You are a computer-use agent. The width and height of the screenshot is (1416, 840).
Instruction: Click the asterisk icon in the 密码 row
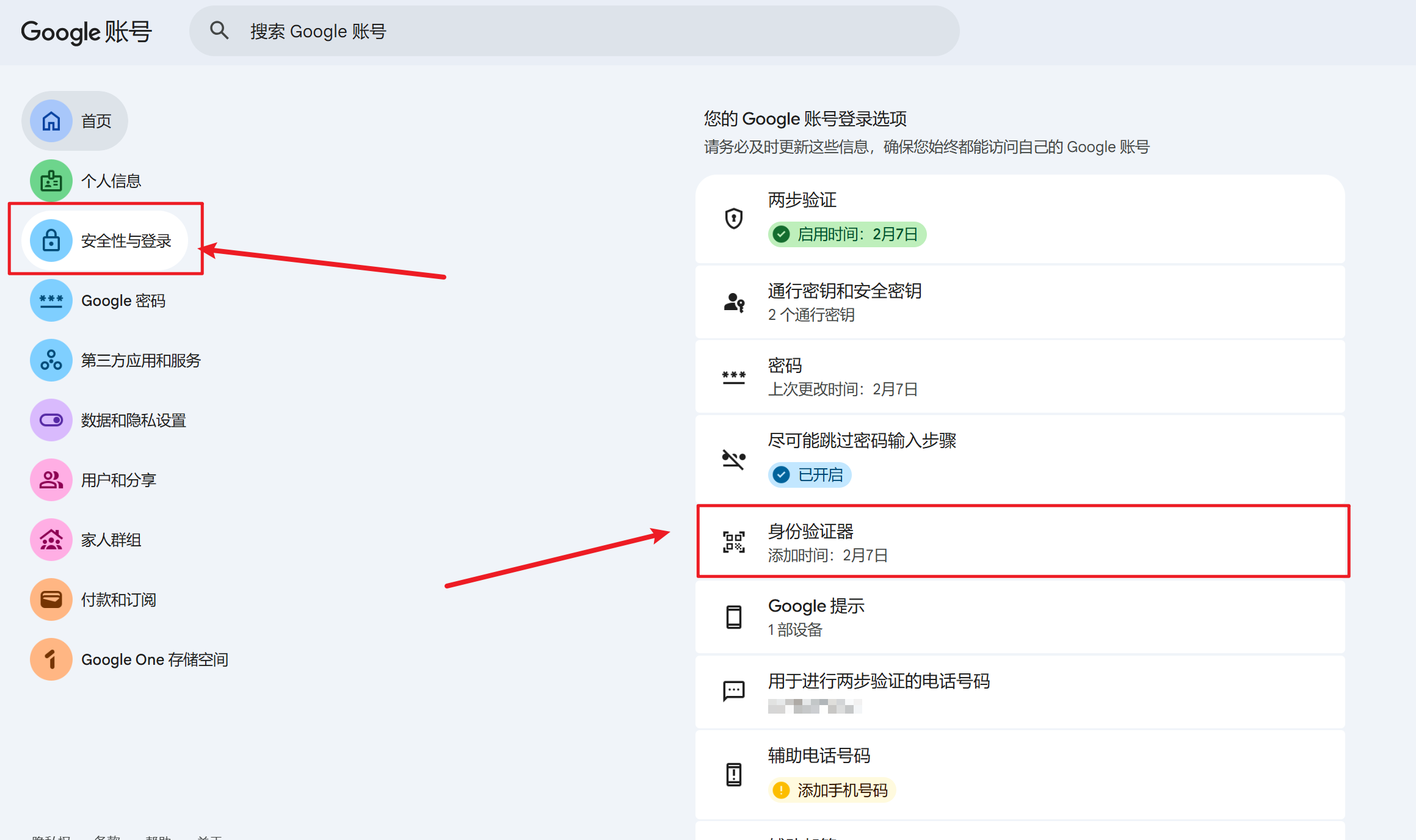(x=733, y=377)
